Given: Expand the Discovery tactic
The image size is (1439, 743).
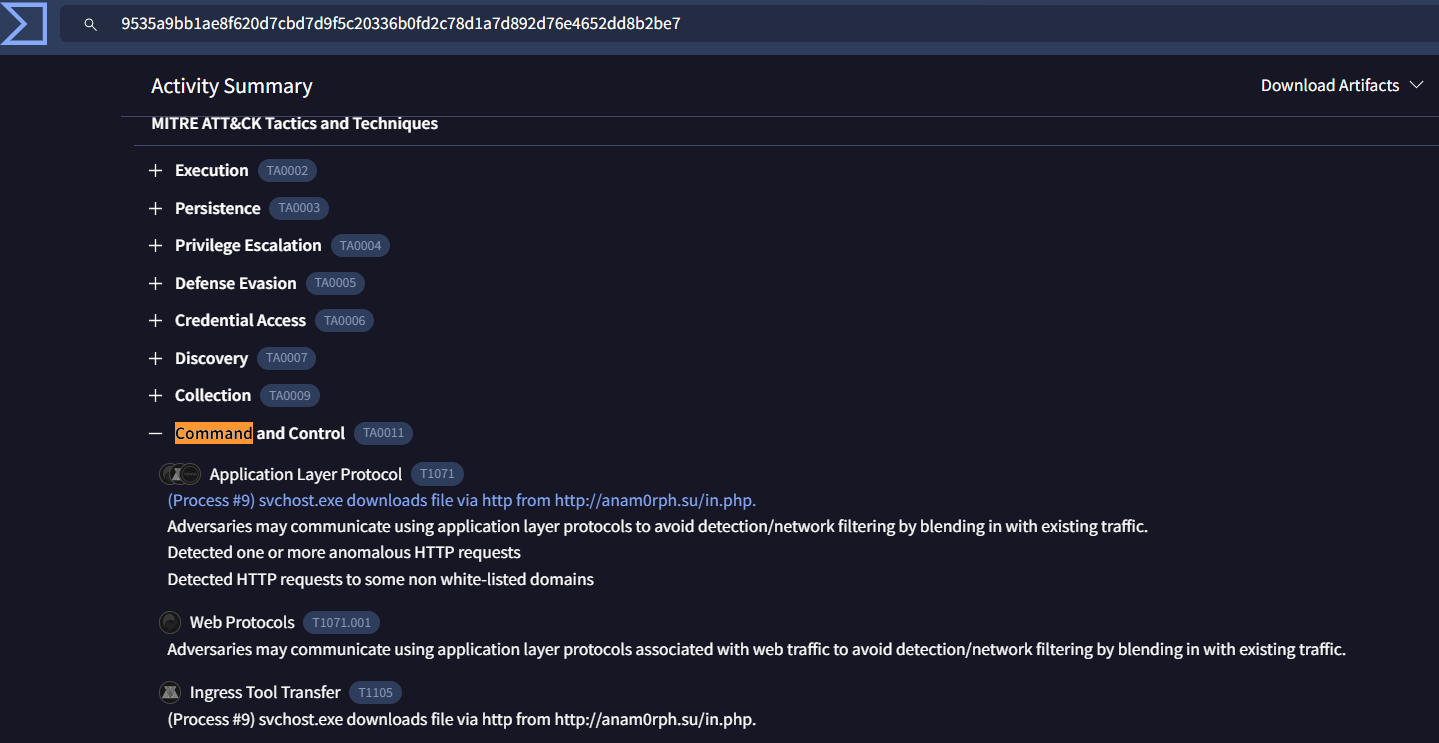Looking at the screenshot, I should (x=155, y=358).
